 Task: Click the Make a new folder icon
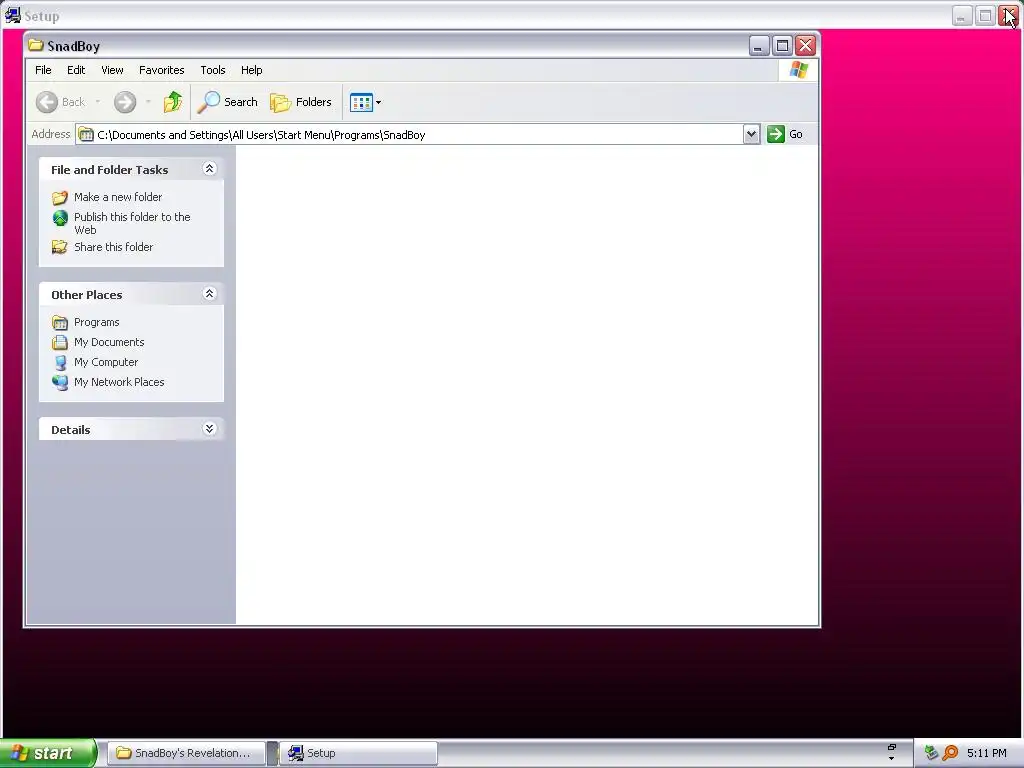tap(60, 197)
